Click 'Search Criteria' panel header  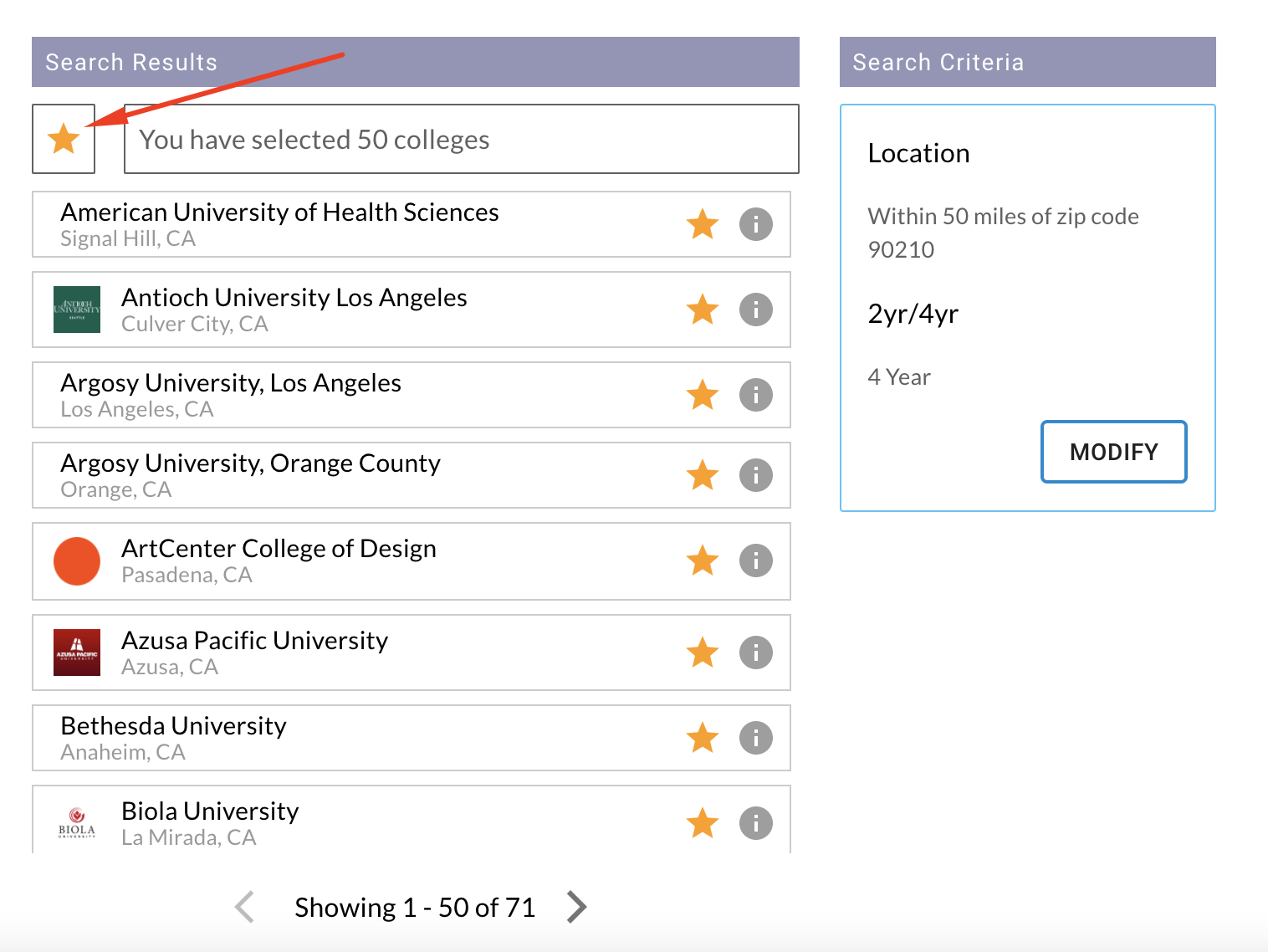pos(1028,62)
